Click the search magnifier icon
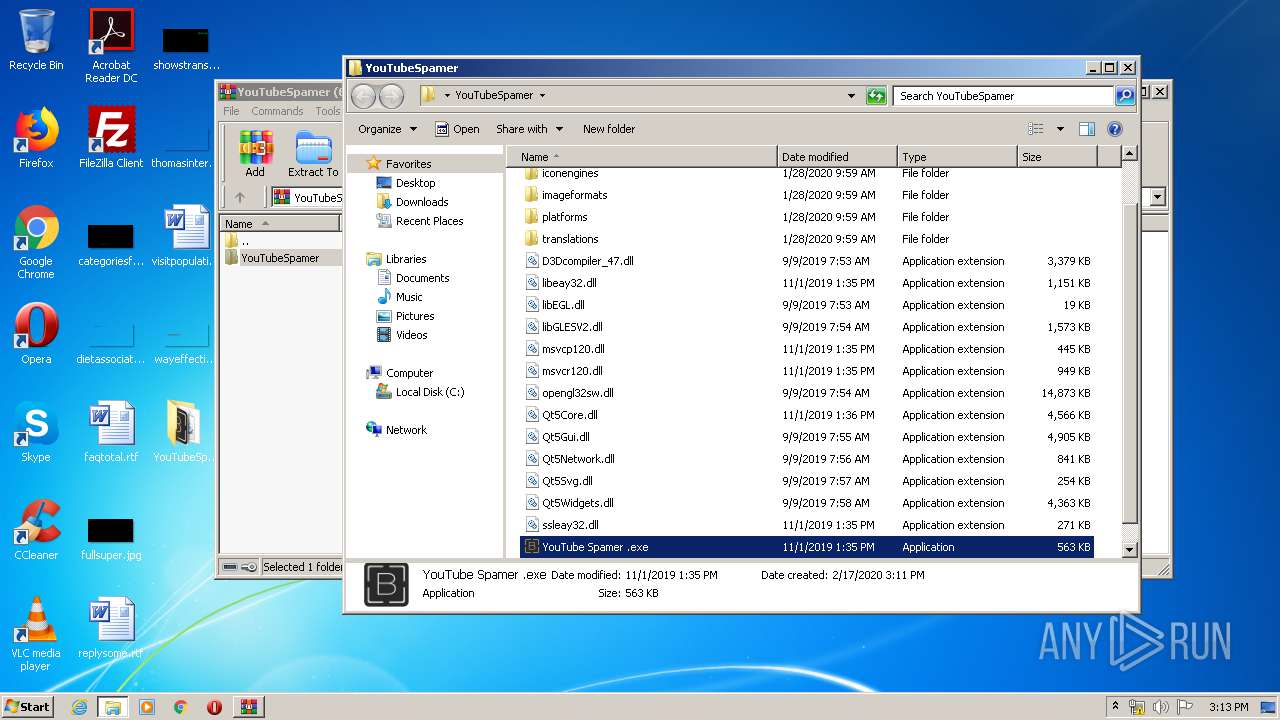The height and width of the screenshot is (720, 1280). click(x=1125, y=96)
